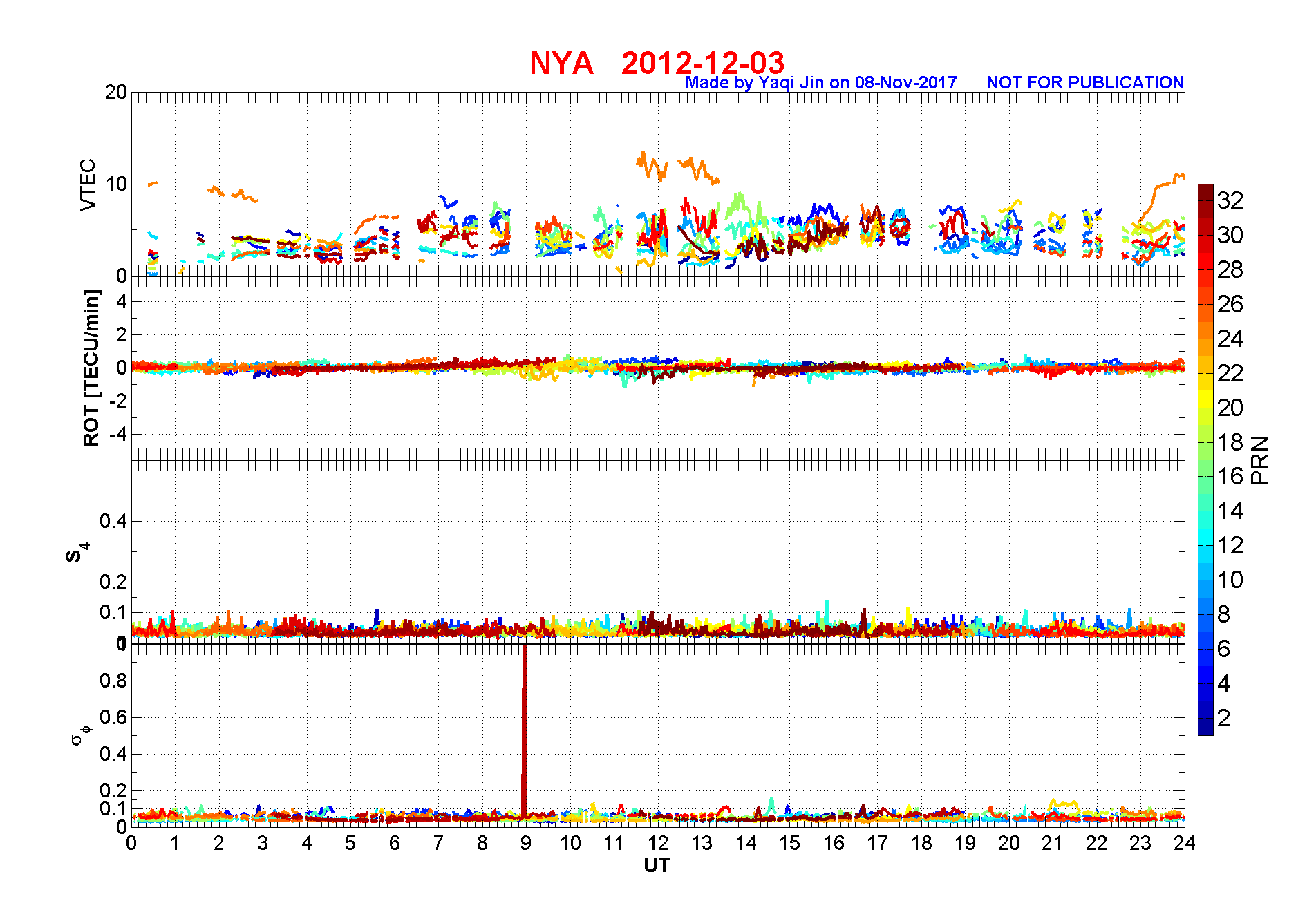Click the dark red top of the colorbar
This screenshot has width=1316, height=919.
point(1205,191)
